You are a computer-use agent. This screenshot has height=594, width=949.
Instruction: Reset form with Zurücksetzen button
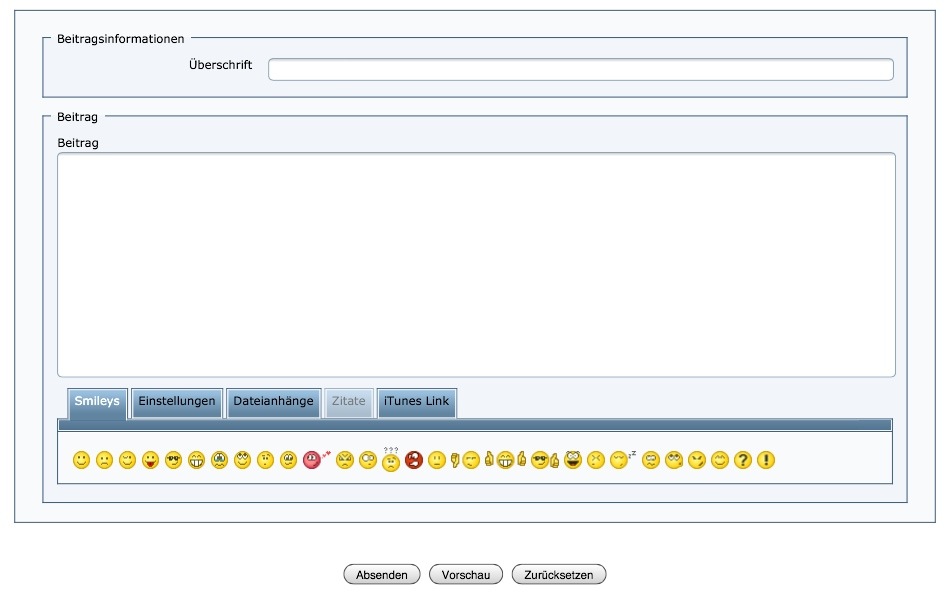tap(559, 575)
